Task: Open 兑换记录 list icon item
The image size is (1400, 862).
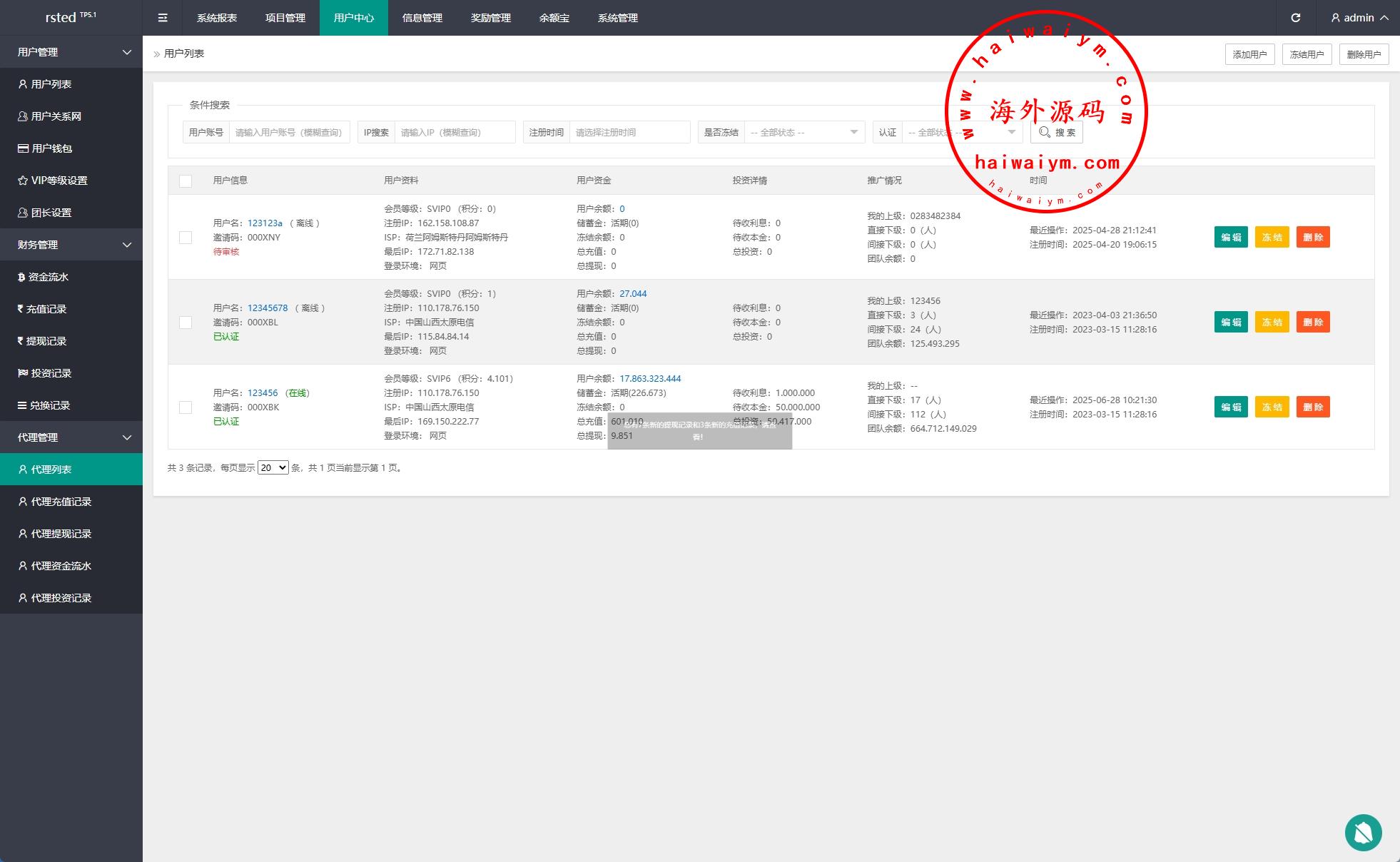Action: coord(49,405)
